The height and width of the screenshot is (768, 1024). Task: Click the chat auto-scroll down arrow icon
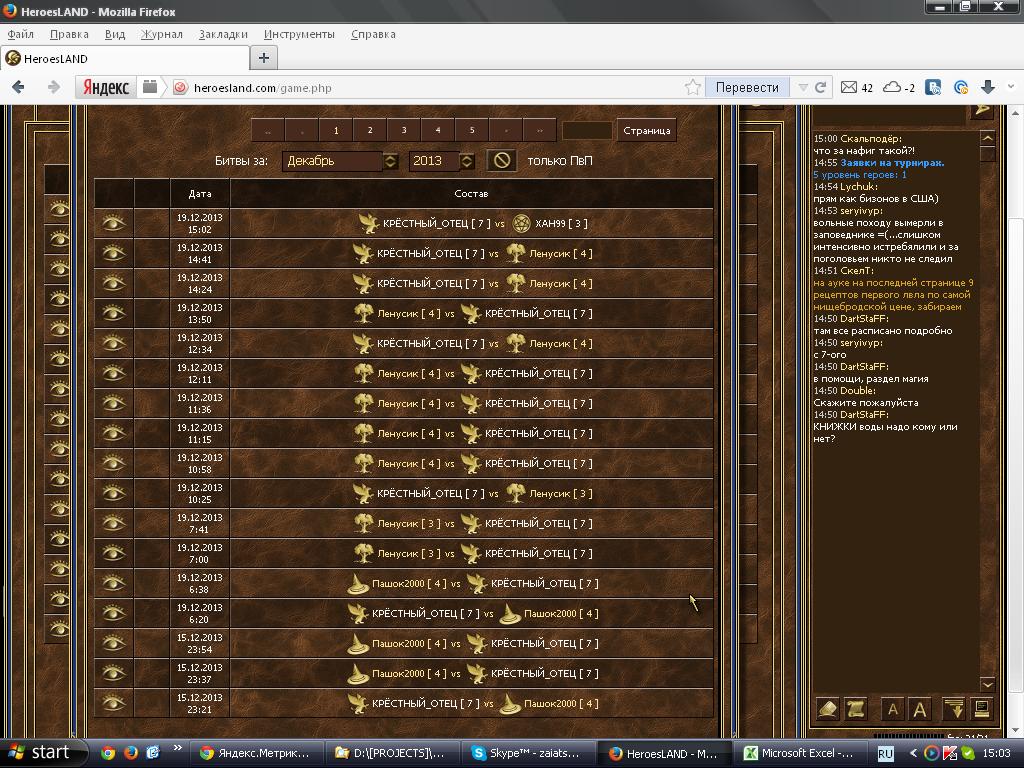tap(954, 709)
